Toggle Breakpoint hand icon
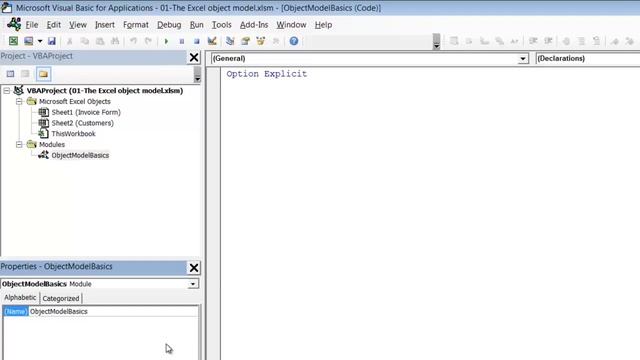The height and width of the screenshot is (360, 640). (566, 41)
